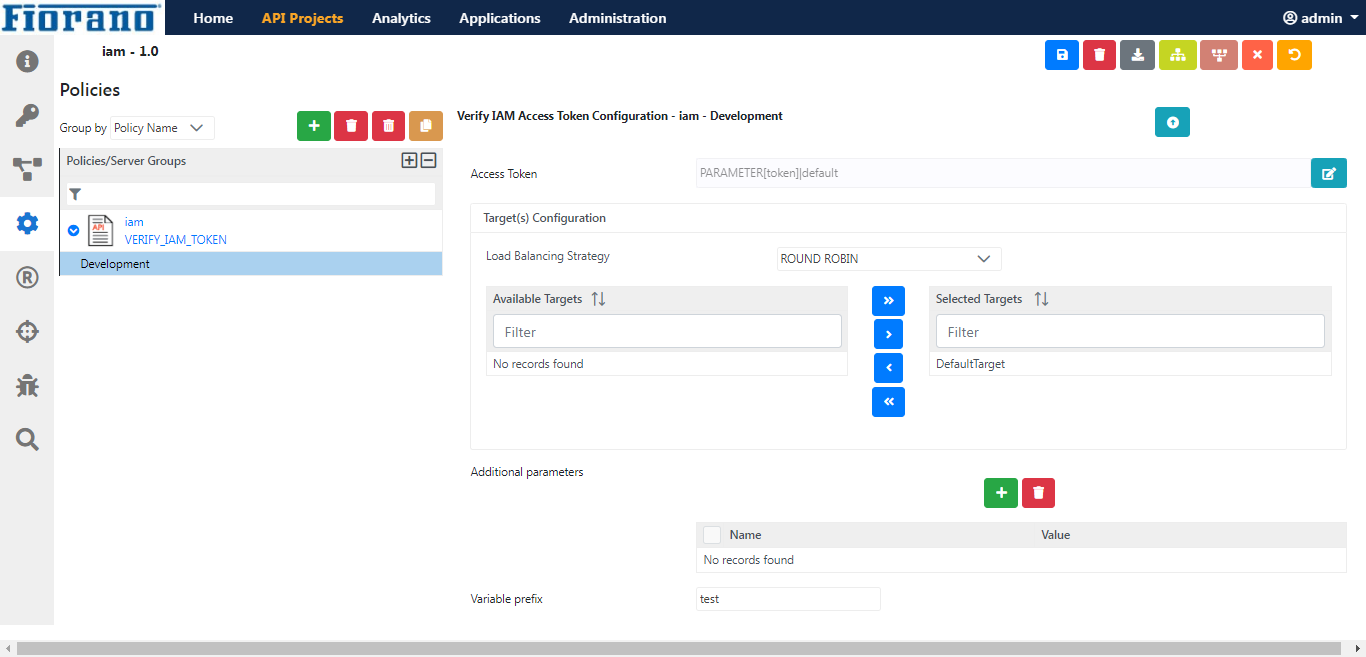Image resolution: width=1366 pixels, height=657 pixels.
Task: Move one target left with single arrow
Action: pyautogui.click(x=888, y=368)
